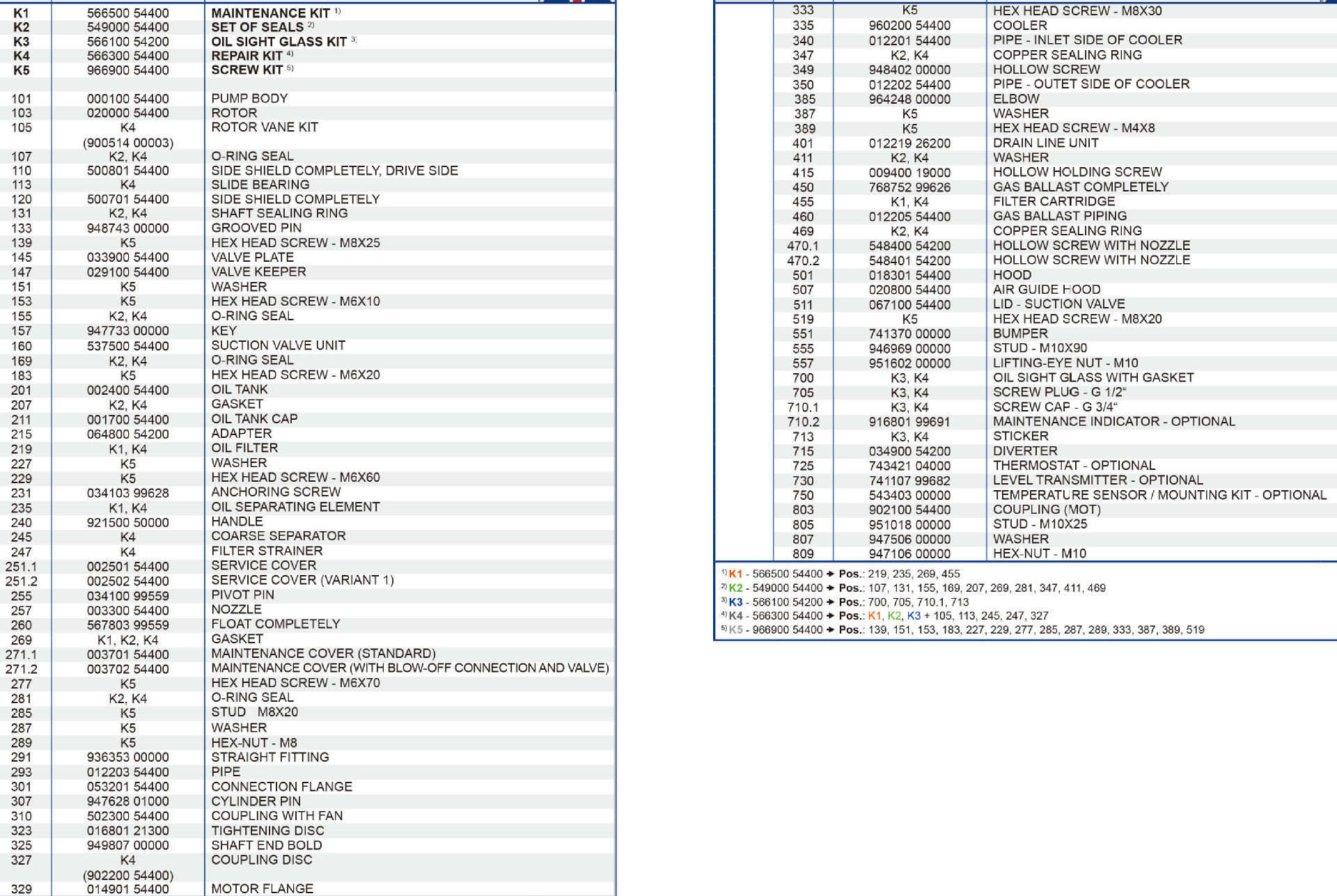Click the SET OF SEALS entry

[257, 27]
